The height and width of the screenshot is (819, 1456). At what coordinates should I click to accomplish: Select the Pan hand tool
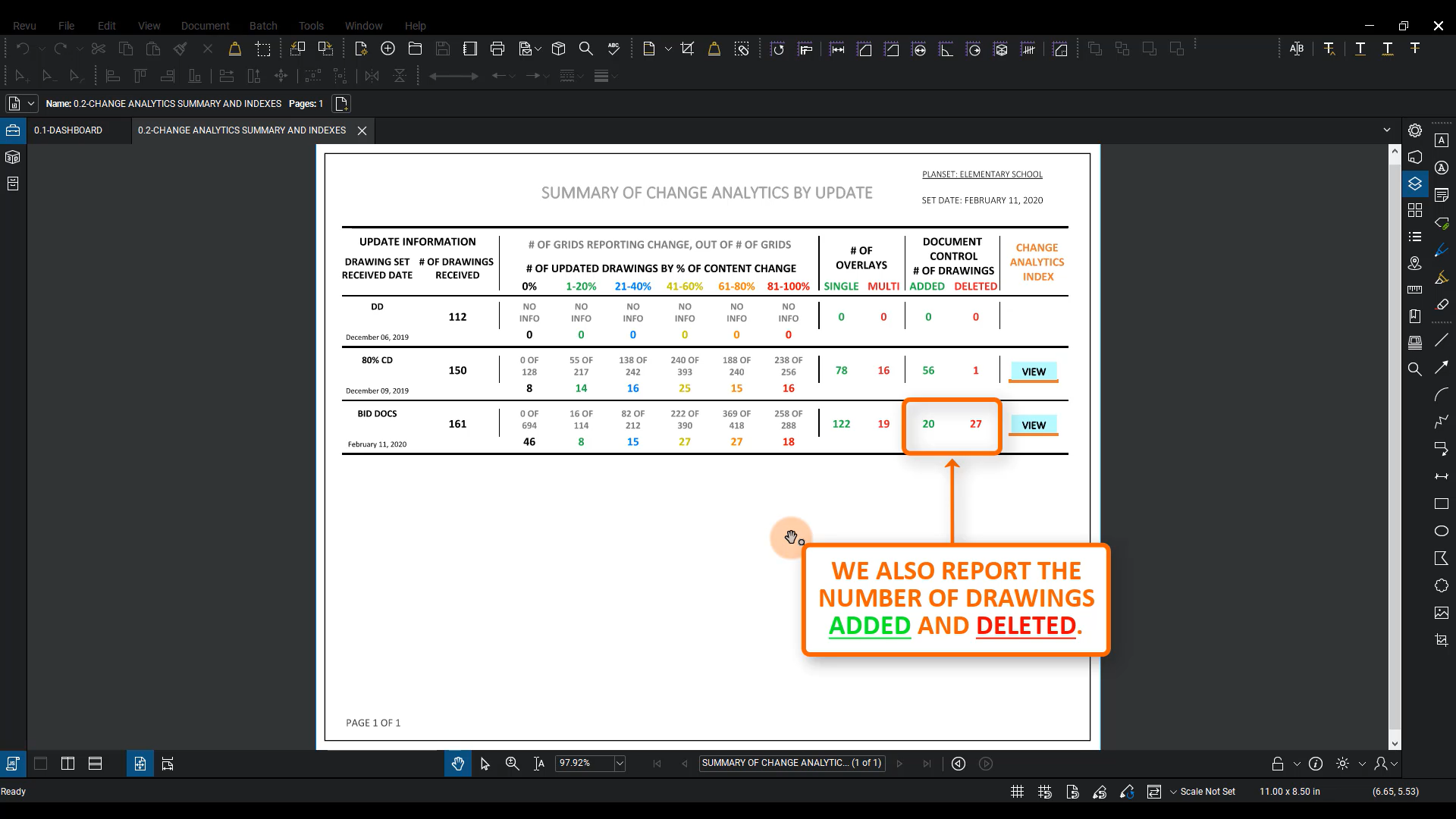(457, 764)
